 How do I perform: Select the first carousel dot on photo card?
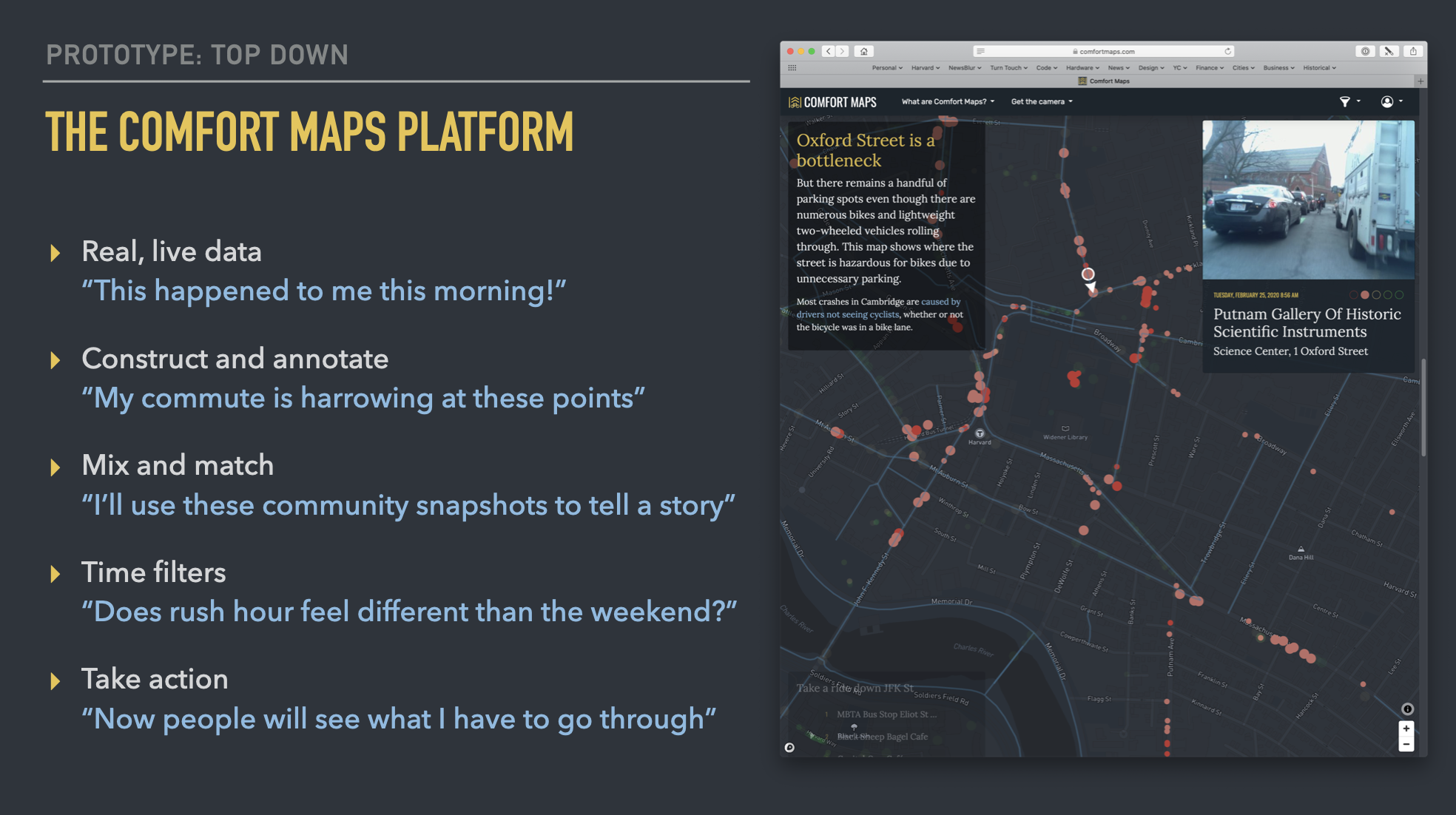coord(1354,294)
